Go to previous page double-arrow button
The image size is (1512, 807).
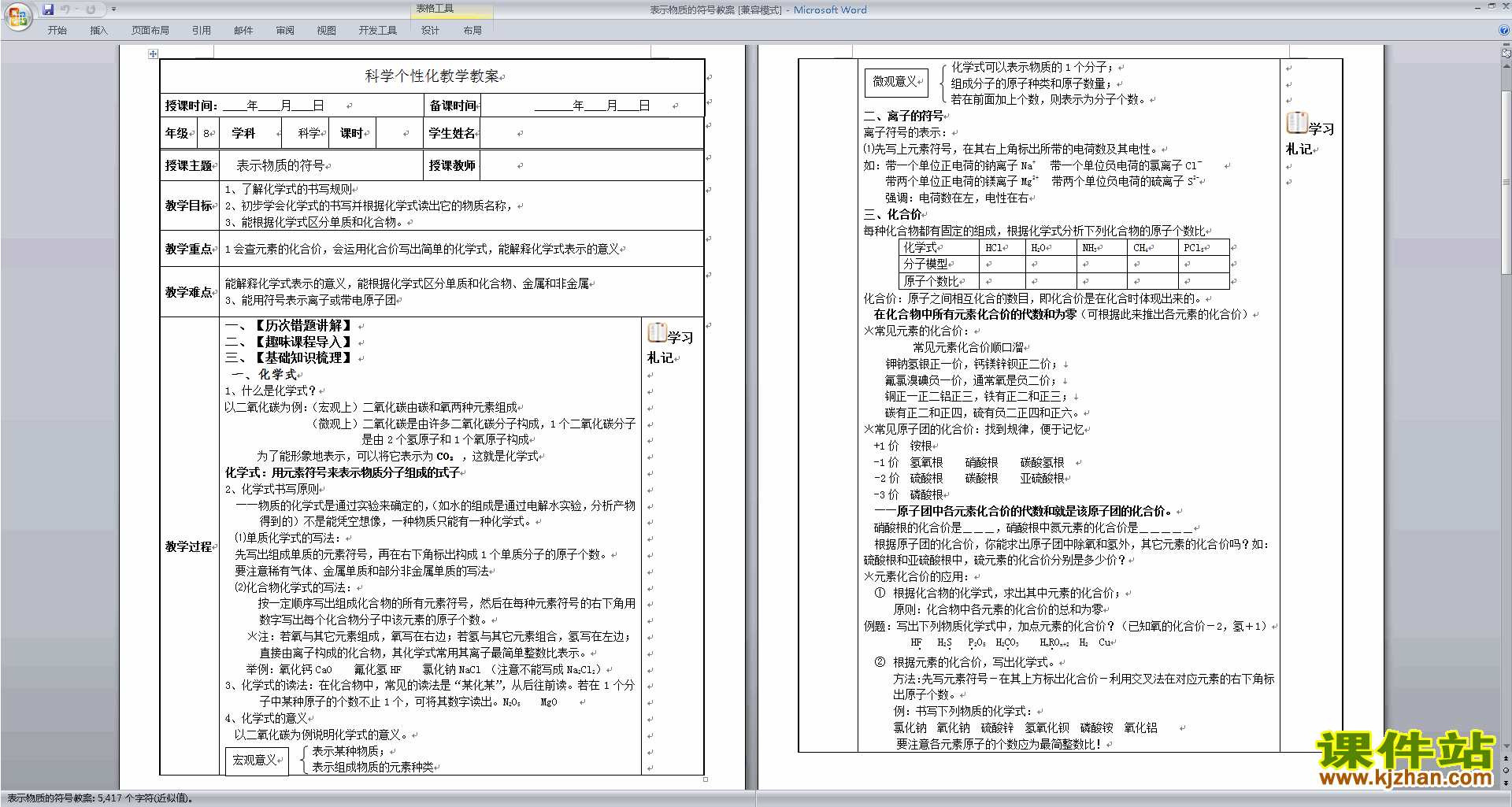(x=1506, y=758)
